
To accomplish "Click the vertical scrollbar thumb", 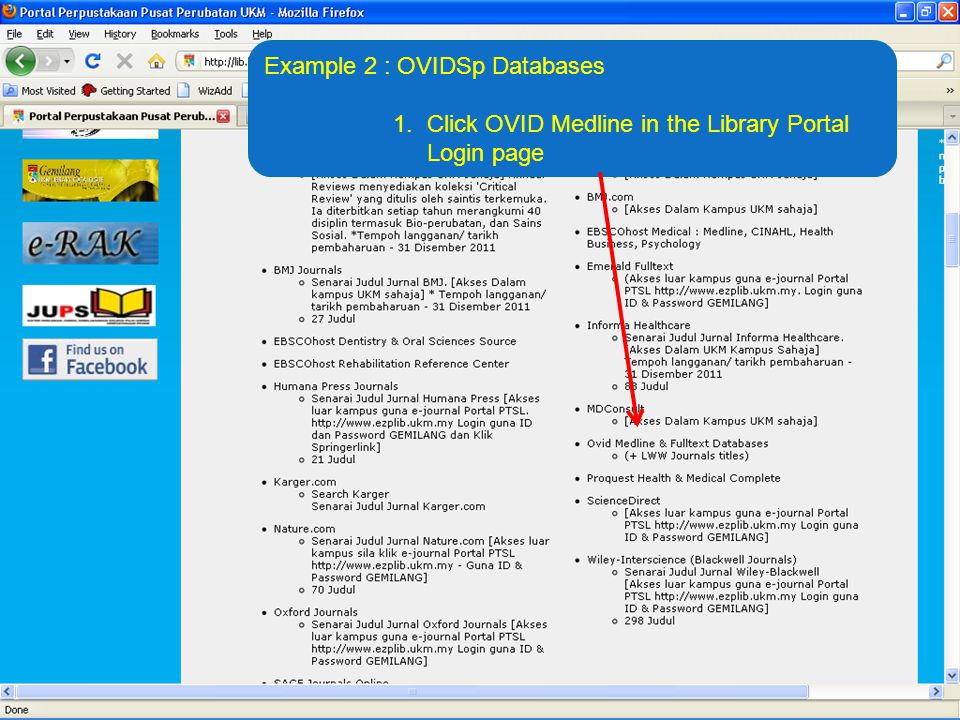I will (952, 239).
